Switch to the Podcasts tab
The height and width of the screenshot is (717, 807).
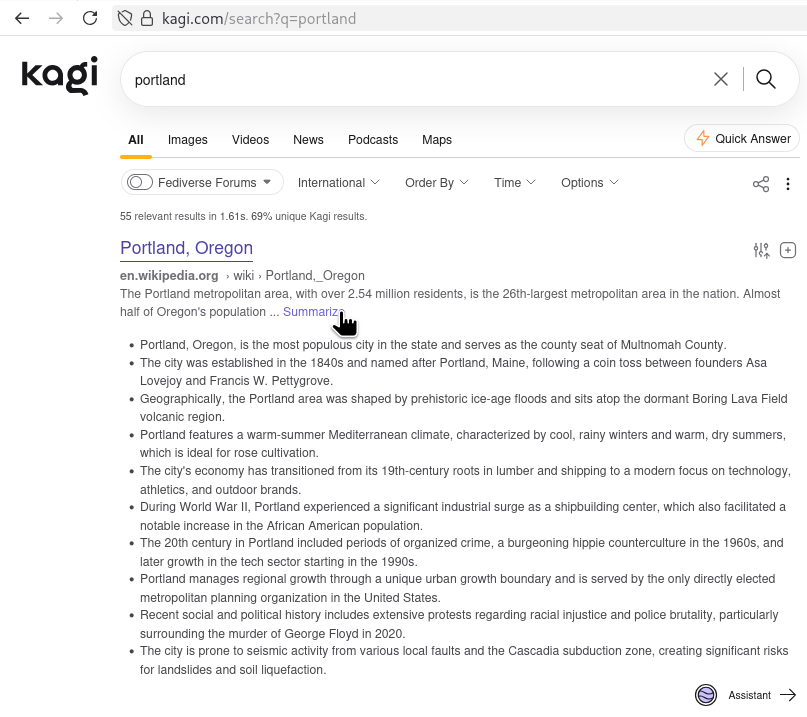tap(373, 140)
